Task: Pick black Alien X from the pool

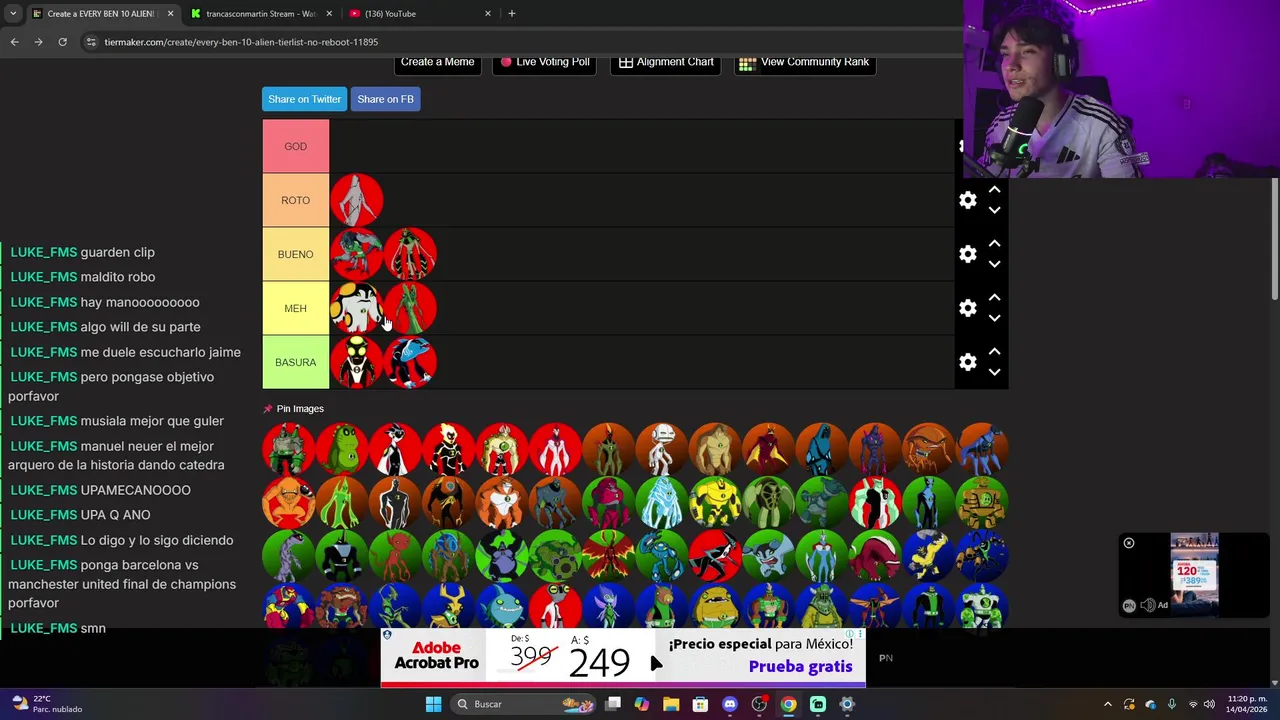Action: coord(395,501)
